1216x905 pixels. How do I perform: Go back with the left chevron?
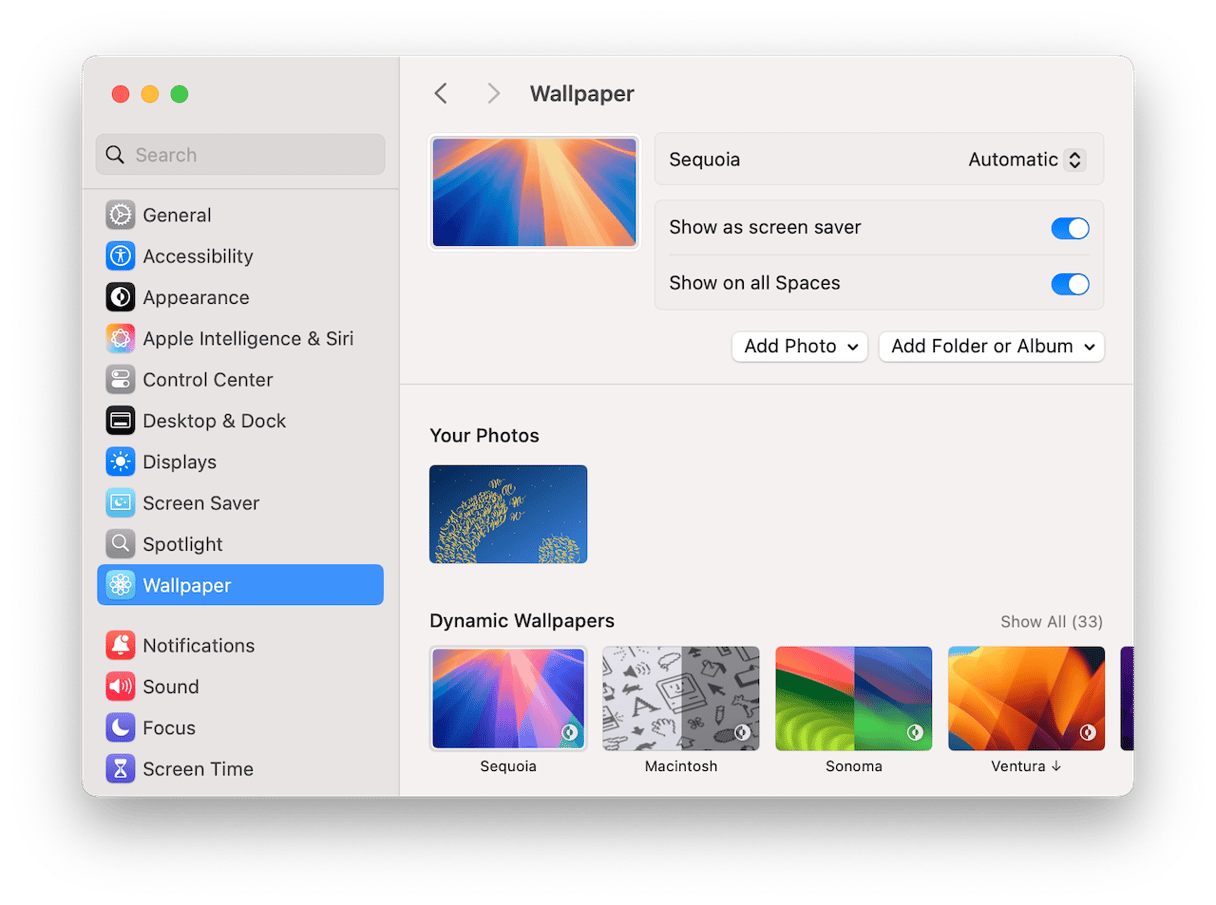441,94
